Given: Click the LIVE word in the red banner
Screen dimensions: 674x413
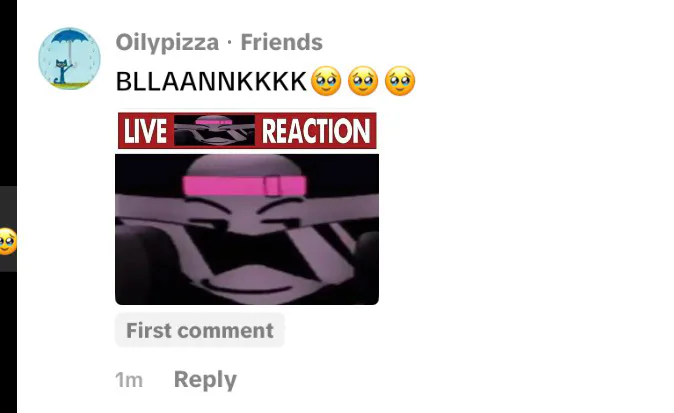Looking at the screenshot, I should pyautogui.click(x=145, y=131).
